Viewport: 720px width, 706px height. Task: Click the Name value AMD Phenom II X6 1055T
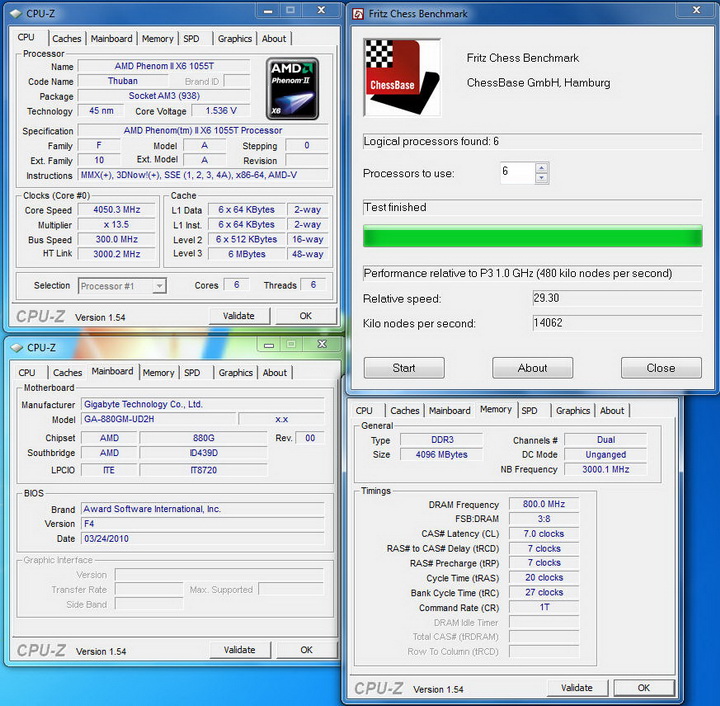pyautogui.click(x=164, y=66)
